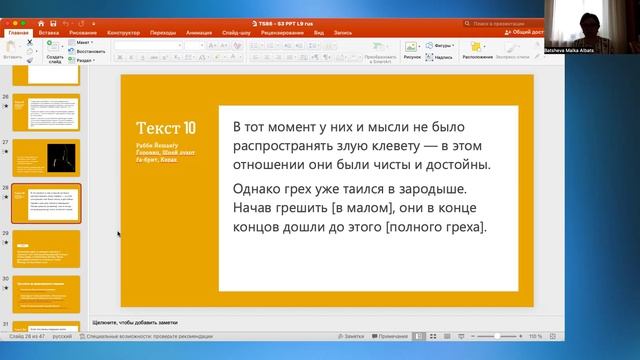Start slideshow from status bar icon
640x360 pixels.
tap(461, 336)
